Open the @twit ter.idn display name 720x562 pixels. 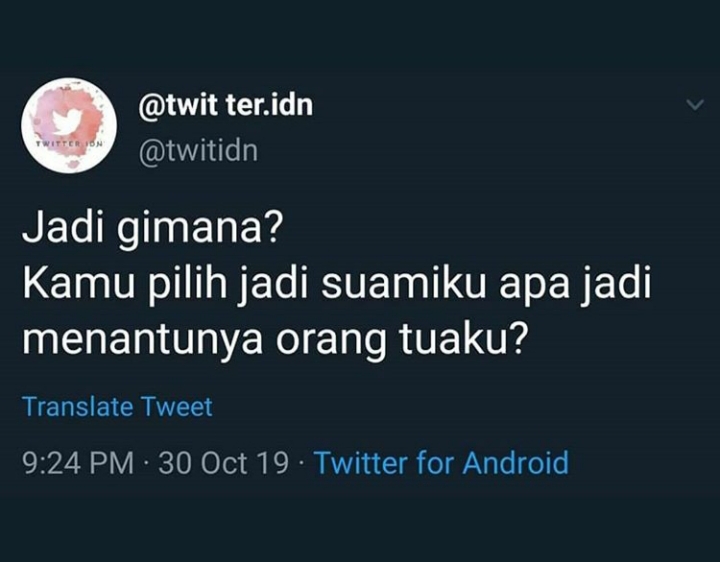click(x=225, y=105)
